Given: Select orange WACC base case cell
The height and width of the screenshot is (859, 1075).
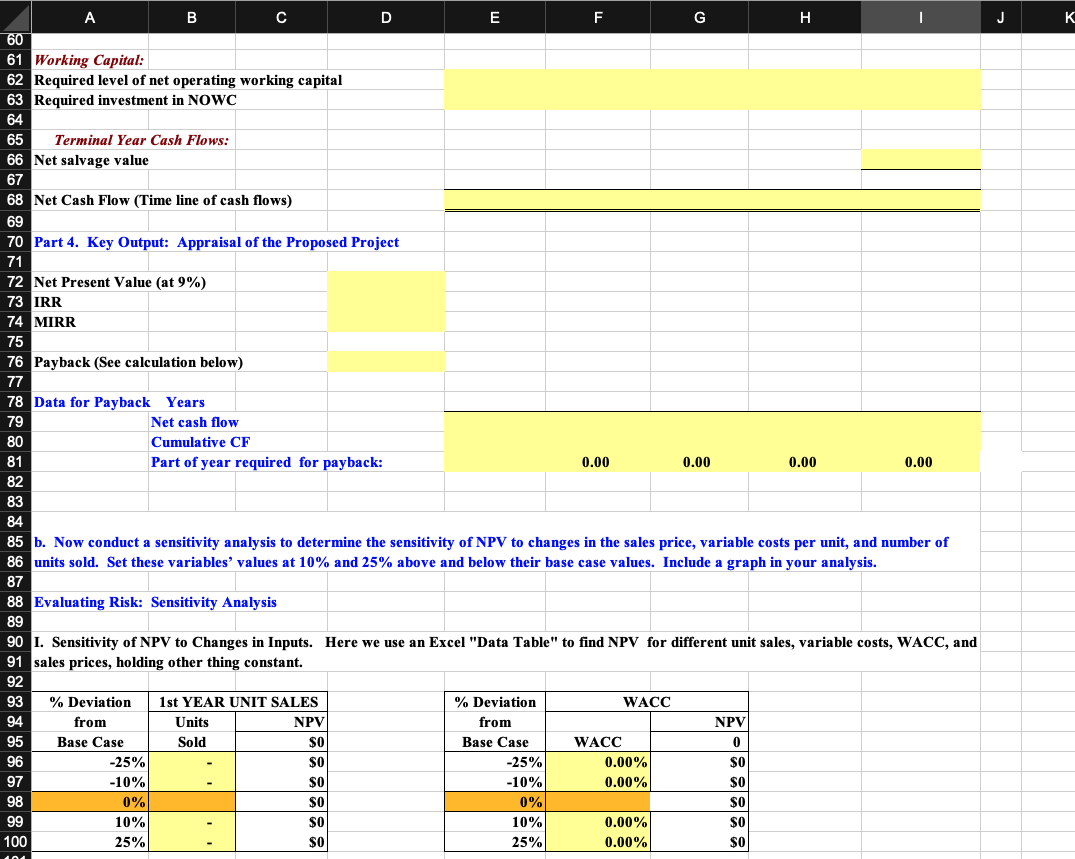Looking at the screenshot, I should tap(598, 801).
